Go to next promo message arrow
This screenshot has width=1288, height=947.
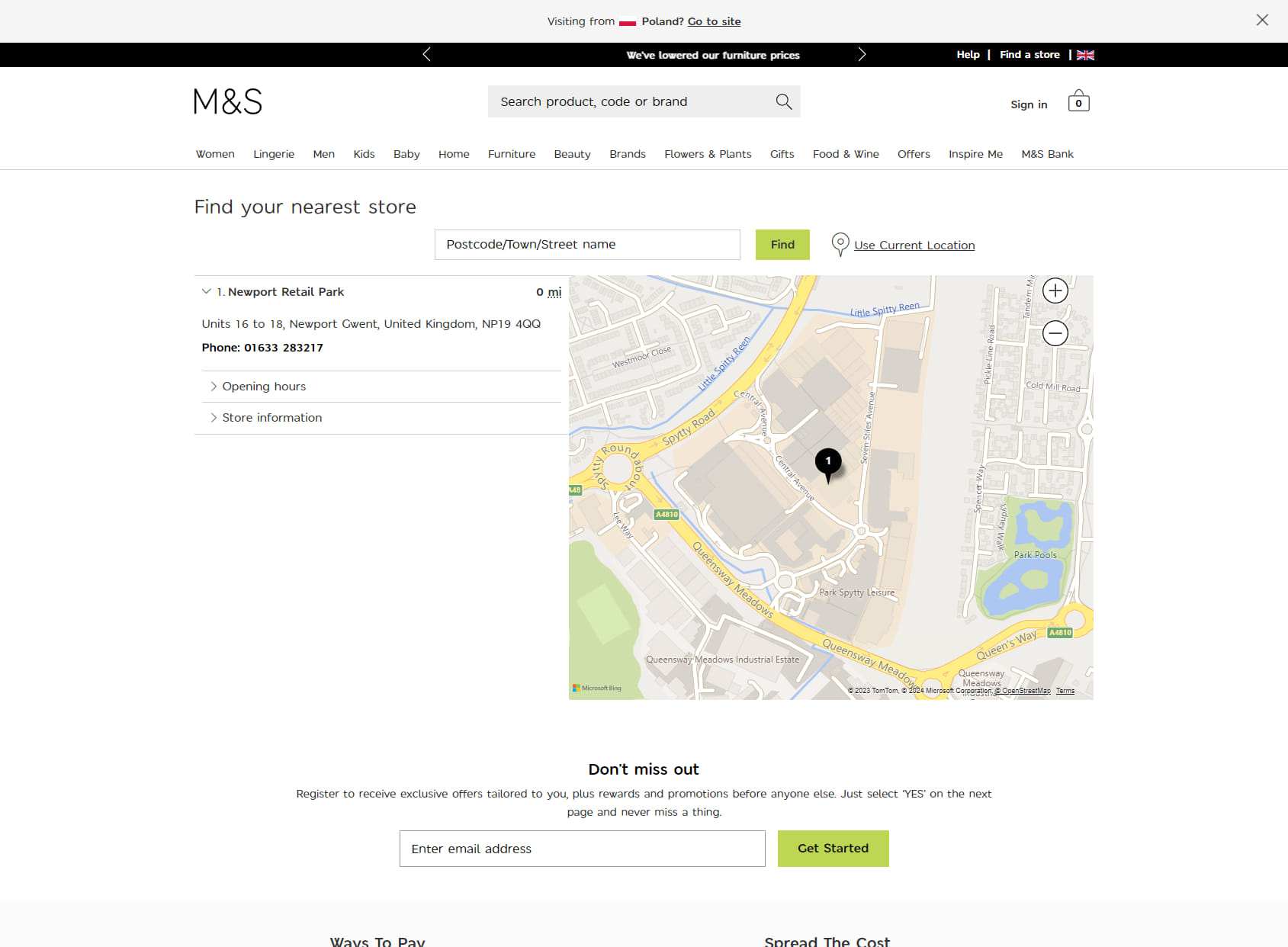[862, 54]
